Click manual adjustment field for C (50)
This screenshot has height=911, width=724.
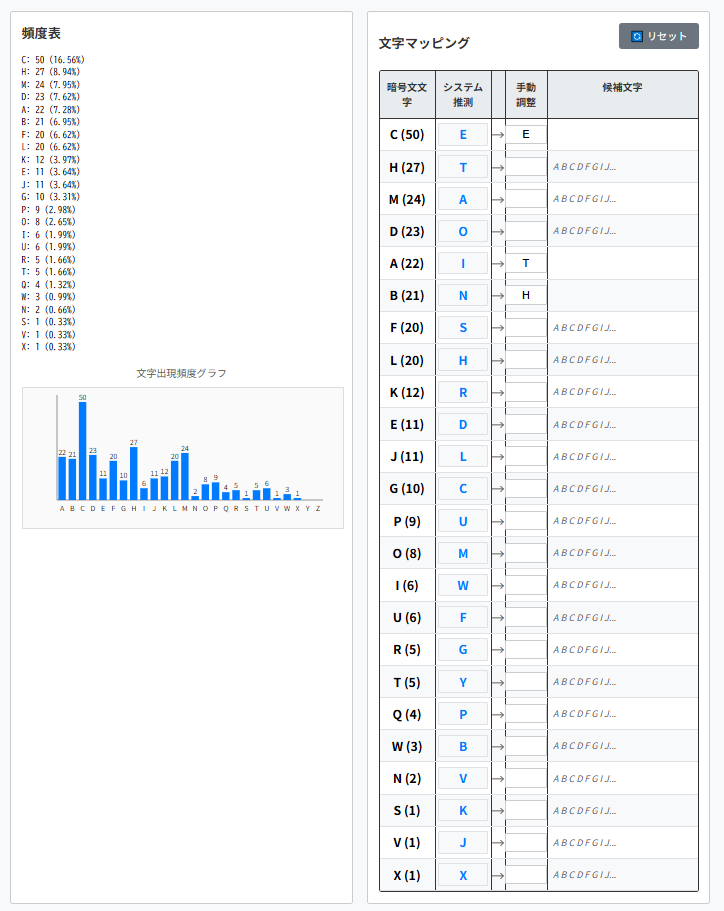click(x=526, y=134)
